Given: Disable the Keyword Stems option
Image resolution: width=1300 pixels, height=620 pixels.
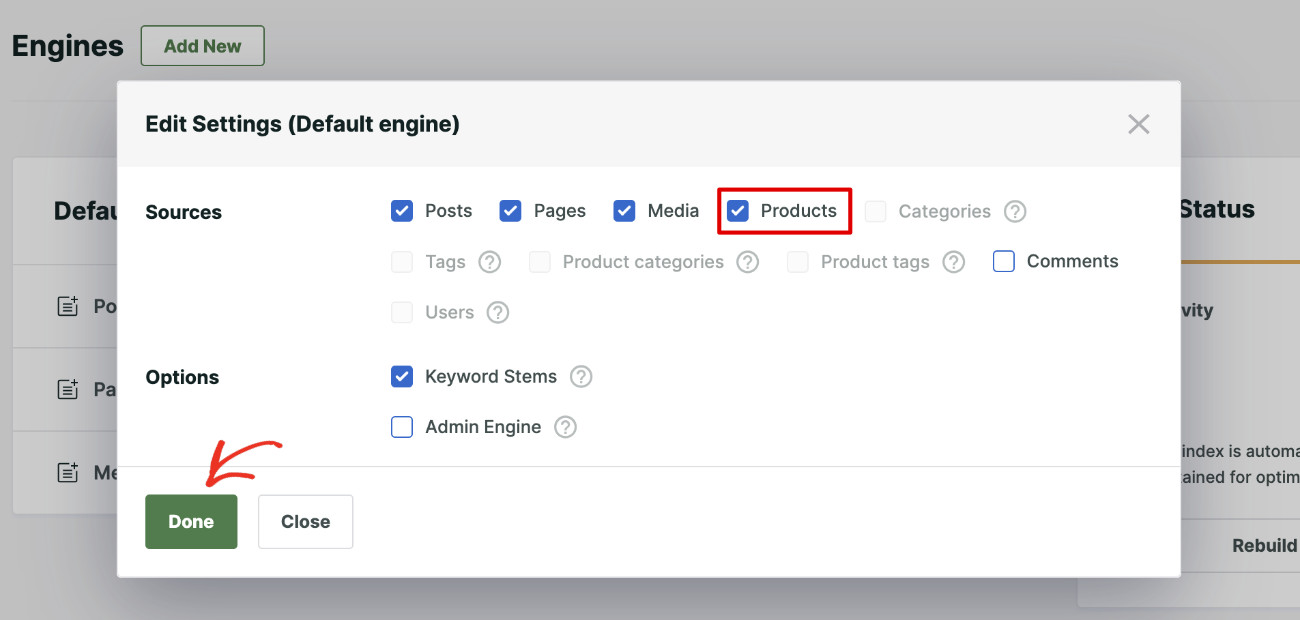Looking at the screenshot, I should (402, 377).
